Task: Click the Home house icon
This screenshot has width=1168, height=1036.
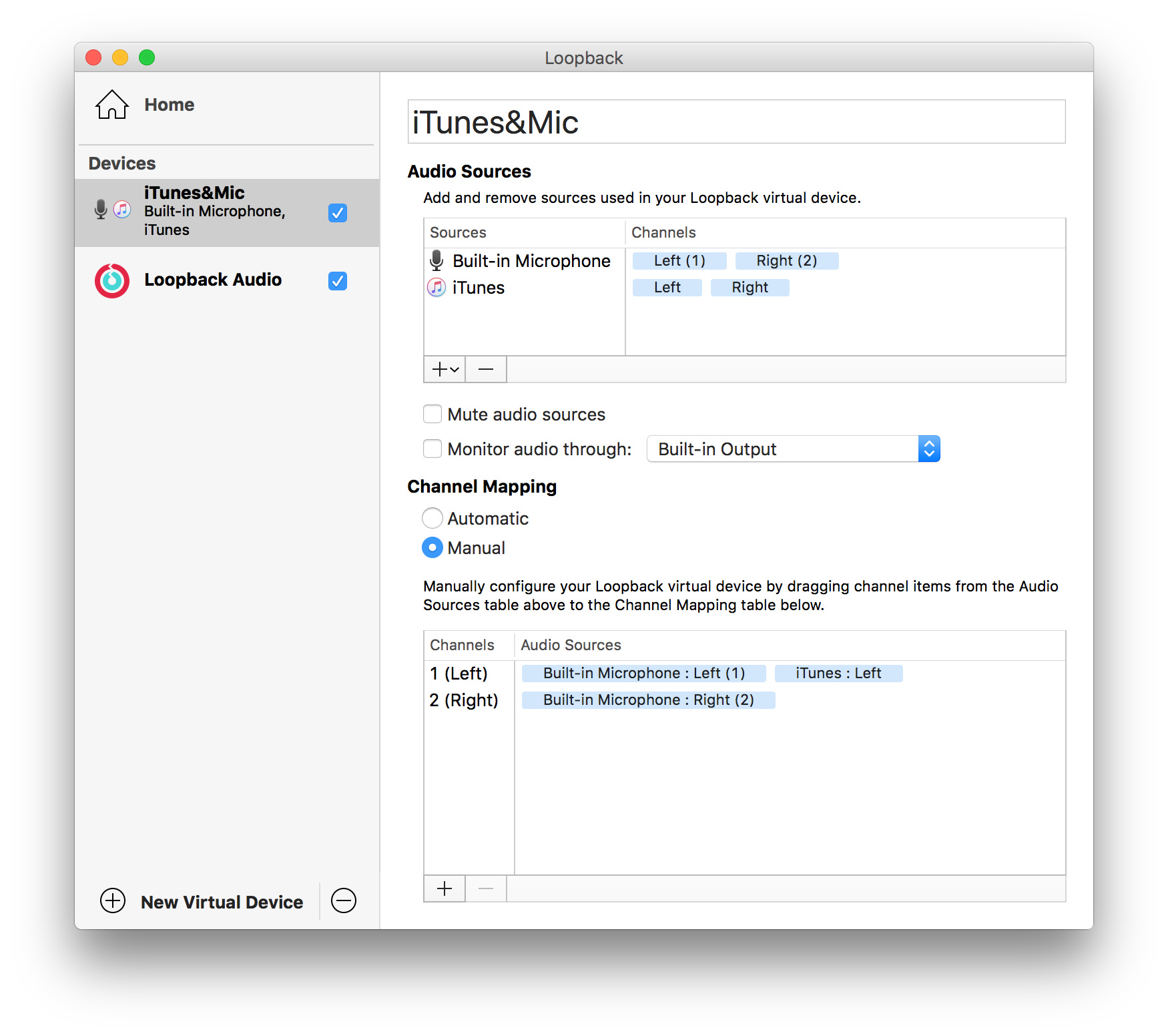Action: click(x=111, y=105)
